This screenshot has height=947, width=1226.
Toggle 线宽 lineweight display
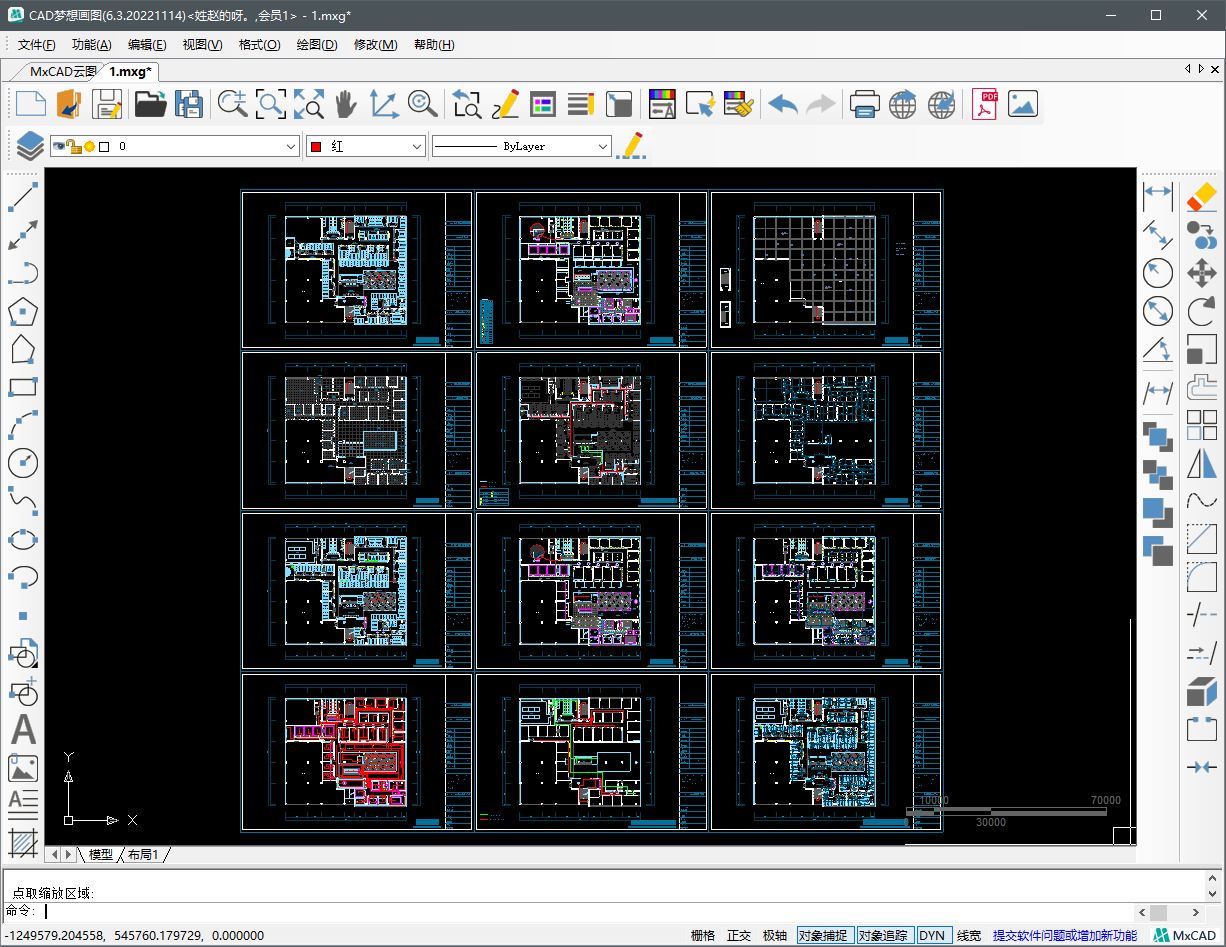tap(969, 935)
